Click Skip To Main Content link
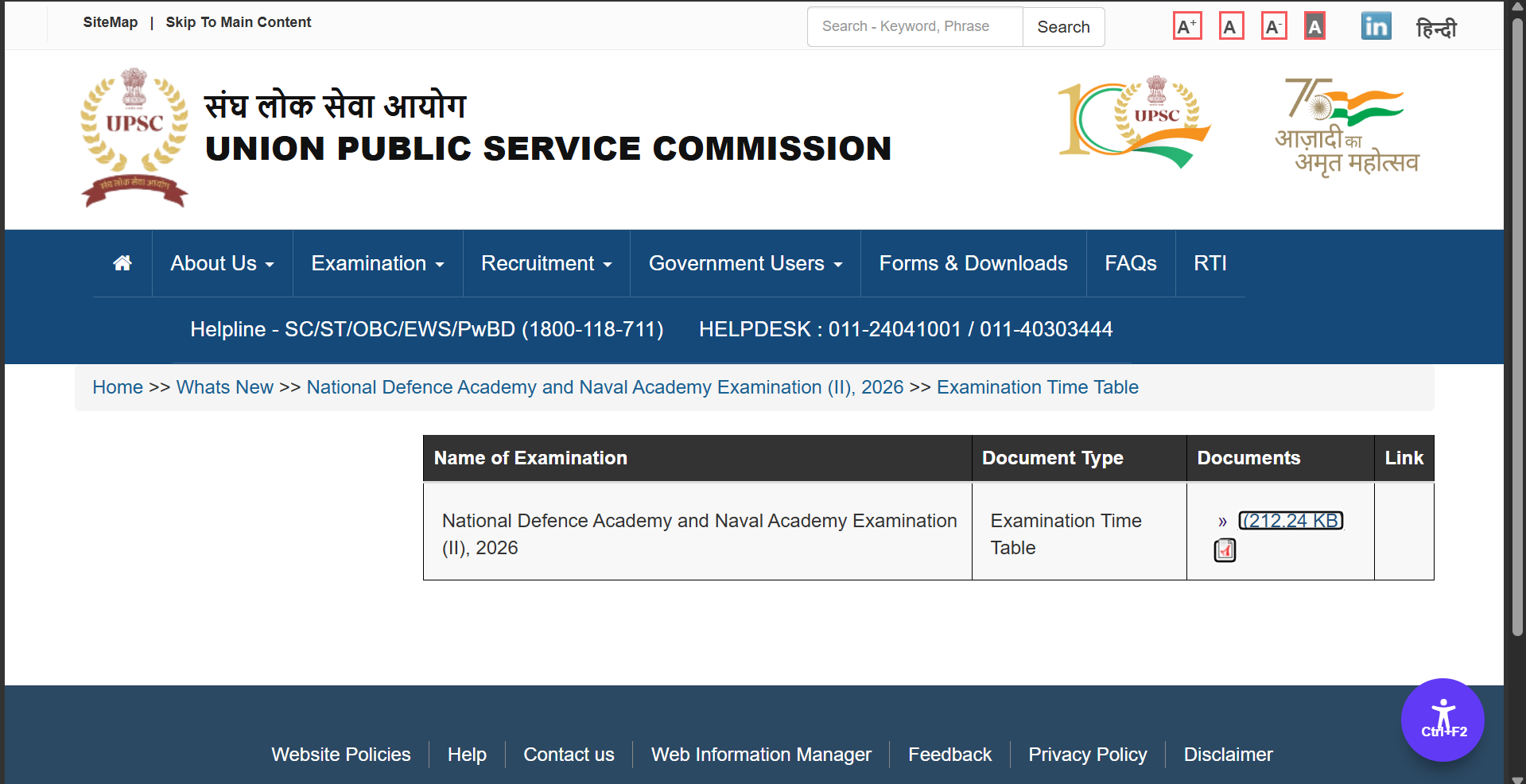1526x784 pixels. point(239,22)
